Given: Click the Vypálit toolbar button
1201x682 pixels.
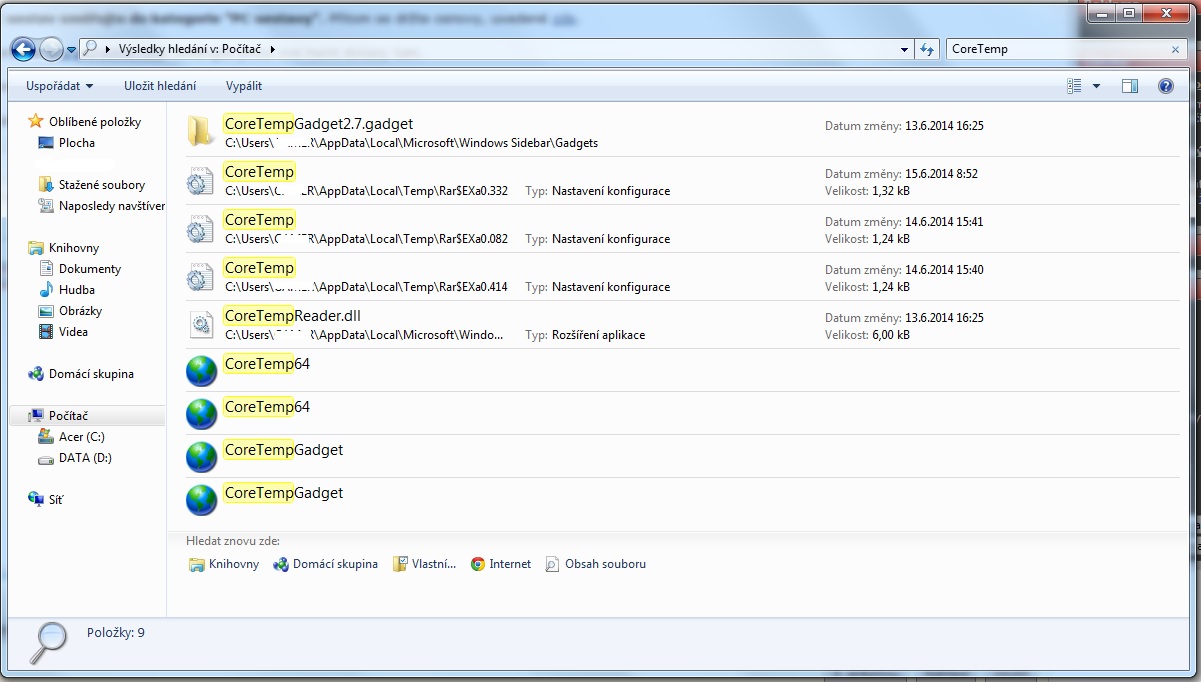Looking at the screenshot, I should (244, 86).
